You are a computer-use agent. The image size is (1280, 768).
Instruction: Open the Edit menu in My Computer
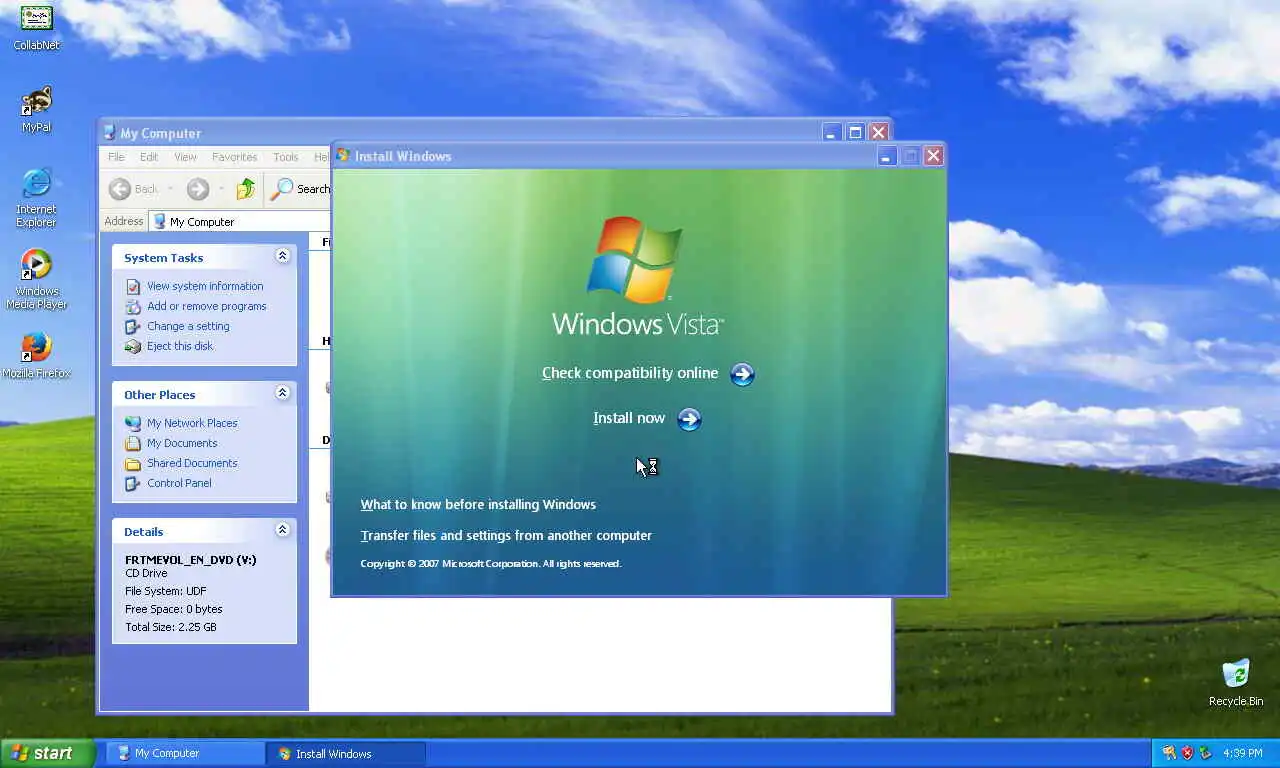point(149,157)
